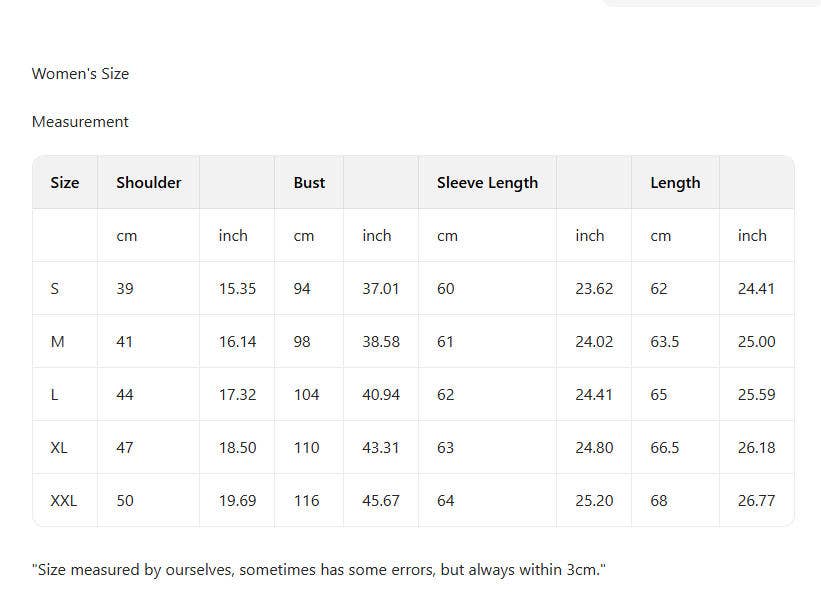Select the 116 bust cm cell
The image size is (821, 601).
click(x=306, y=501)
